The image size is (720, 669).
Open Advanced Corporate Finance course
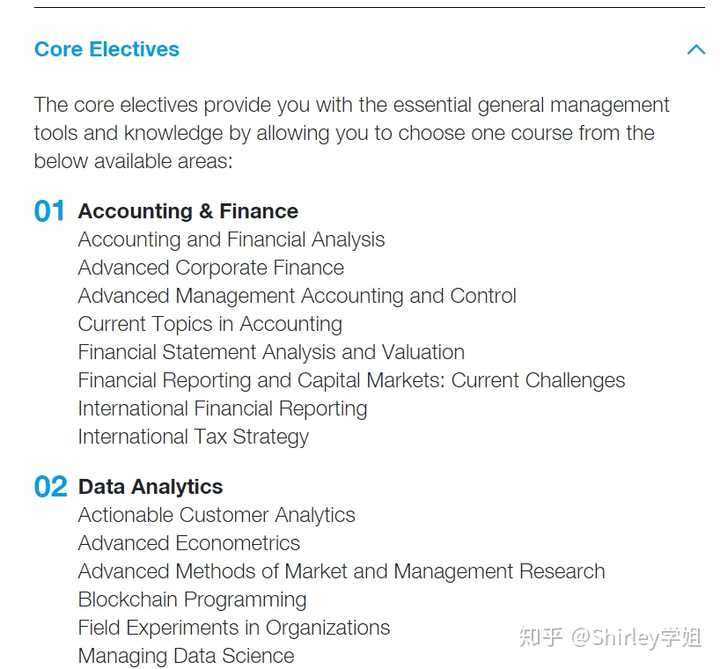pos(211,268)
